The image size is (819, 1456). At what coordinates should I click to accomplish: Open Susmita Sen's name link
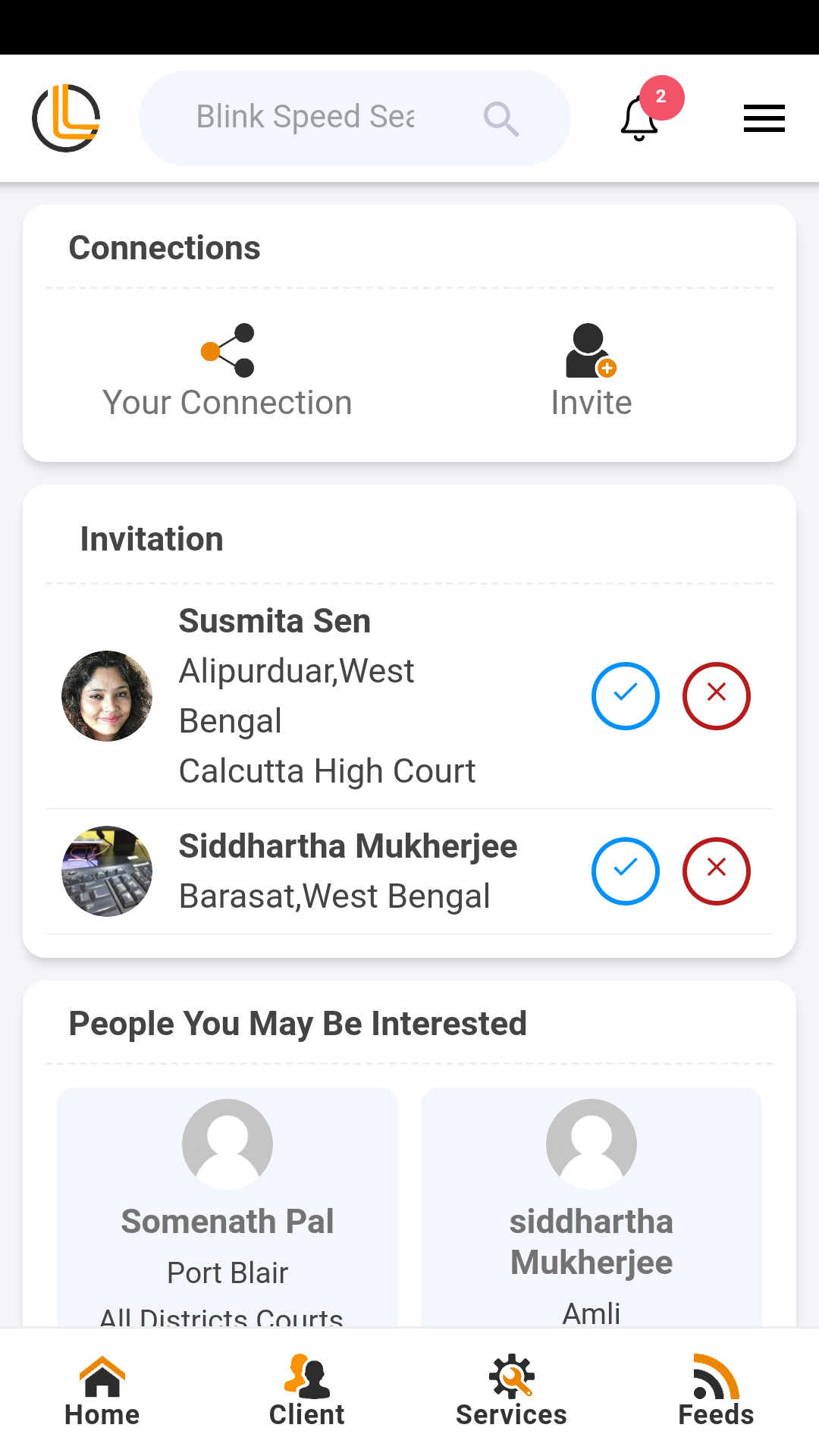275,621
